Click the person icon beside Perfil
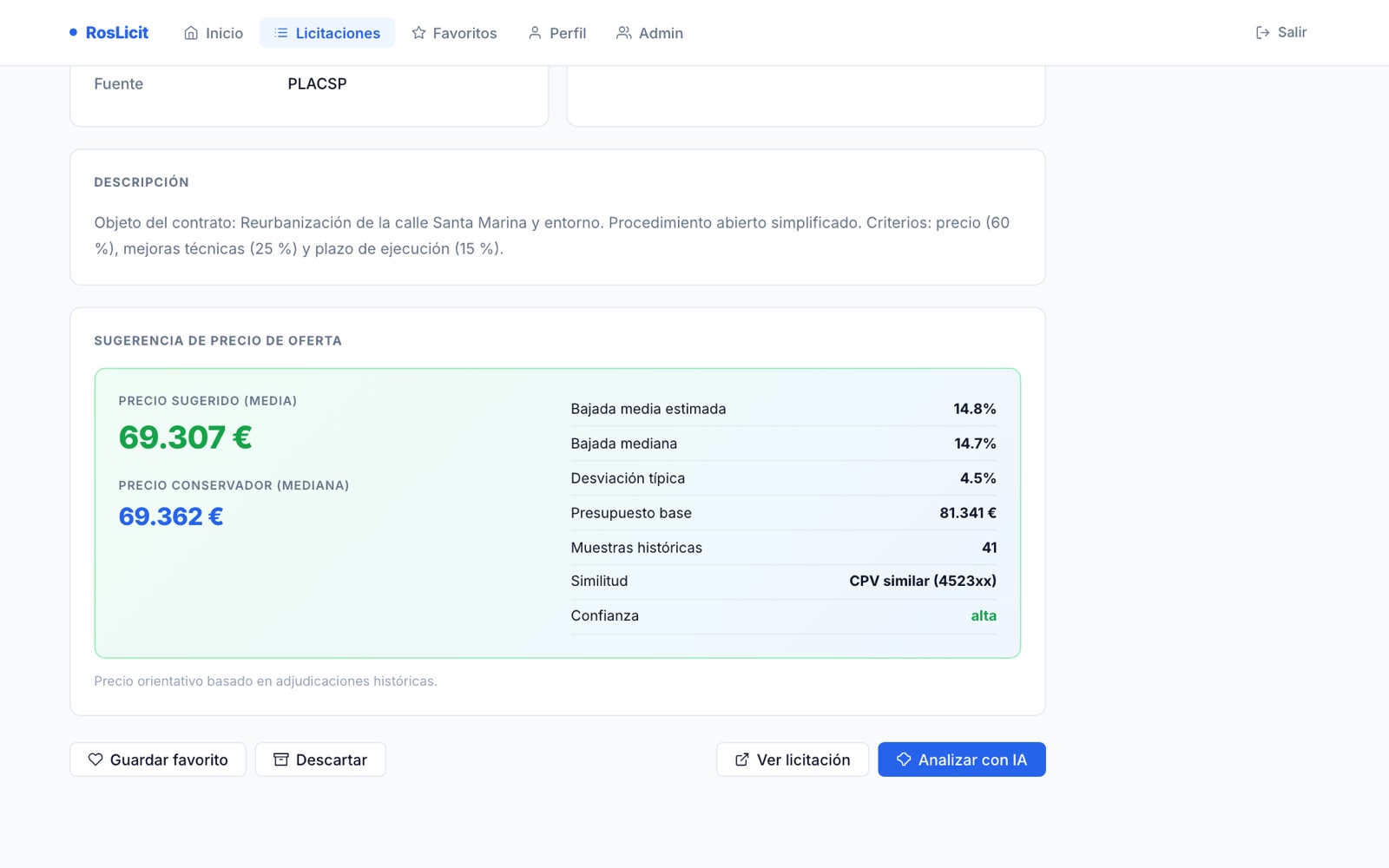 coord(535,33)
